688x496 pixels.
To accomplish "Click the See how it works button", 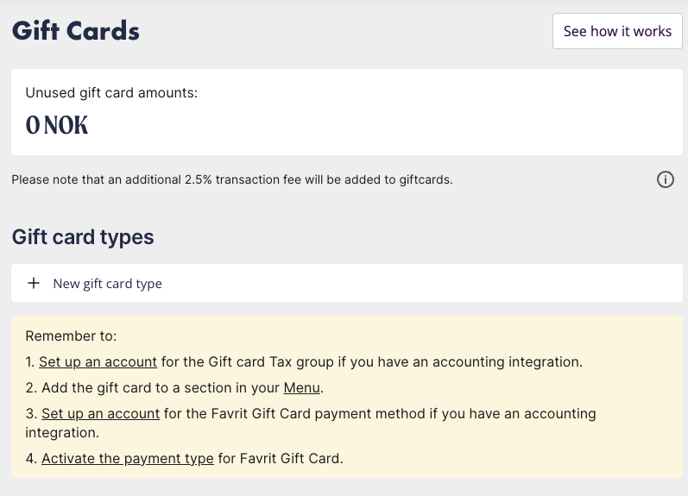I will 617,31.
